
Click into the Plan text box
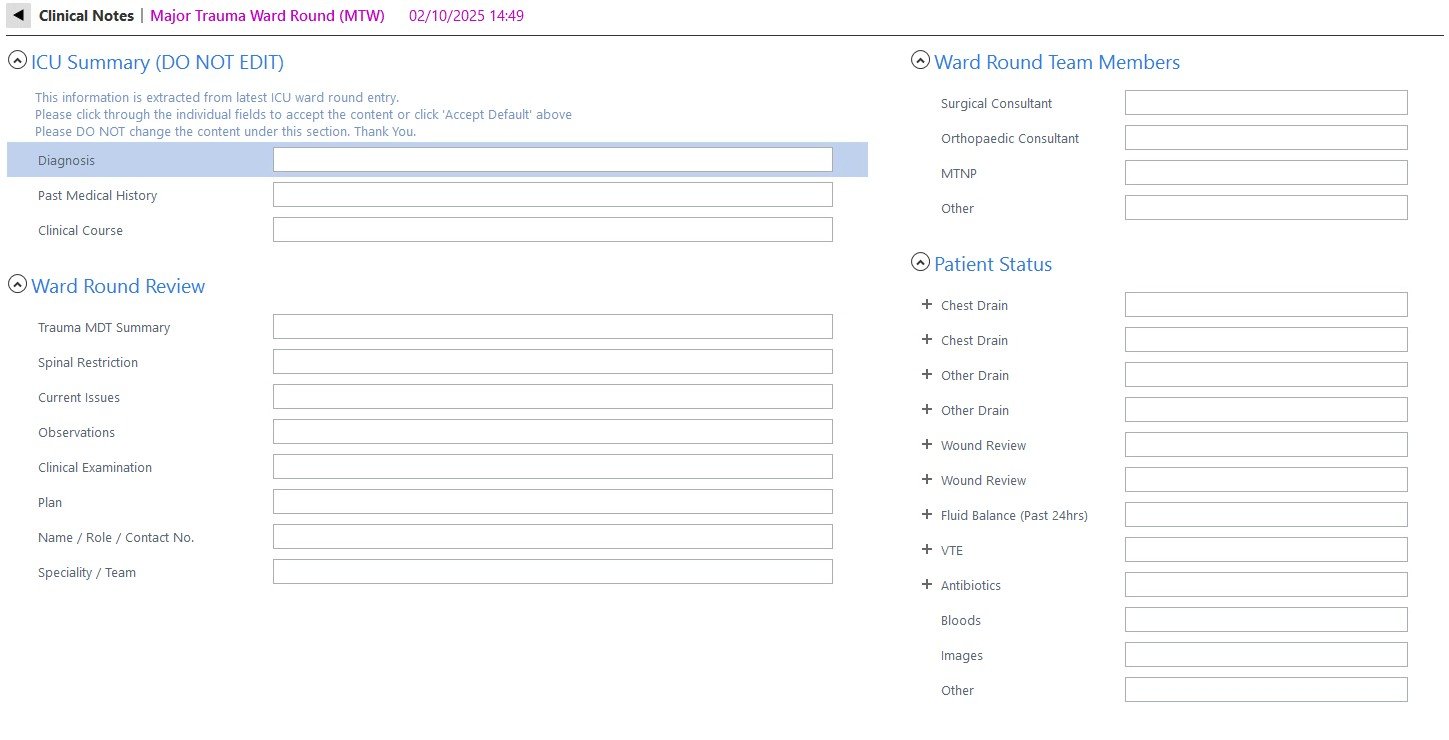tap(552, 502)
